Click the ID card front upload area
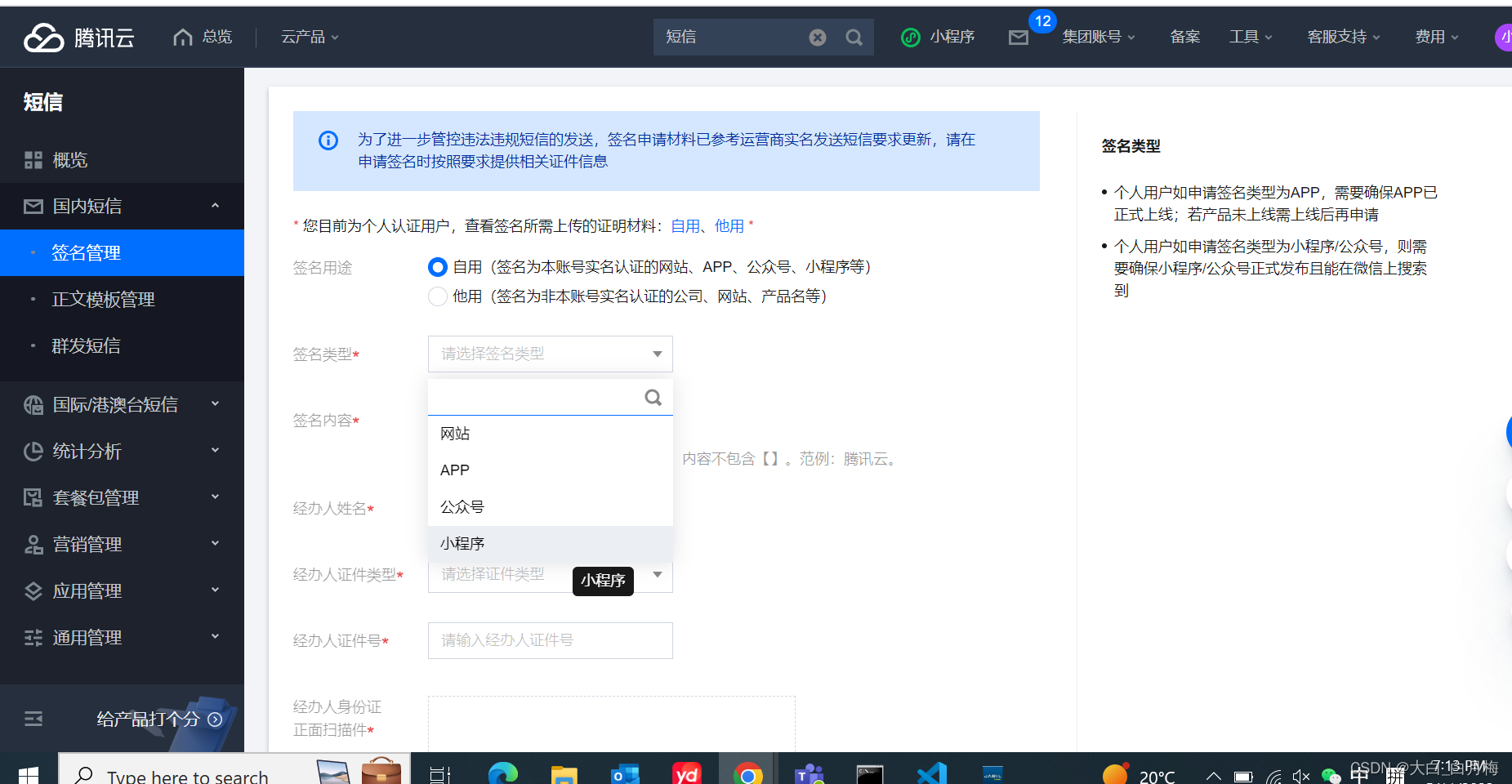 coord(611,724)
